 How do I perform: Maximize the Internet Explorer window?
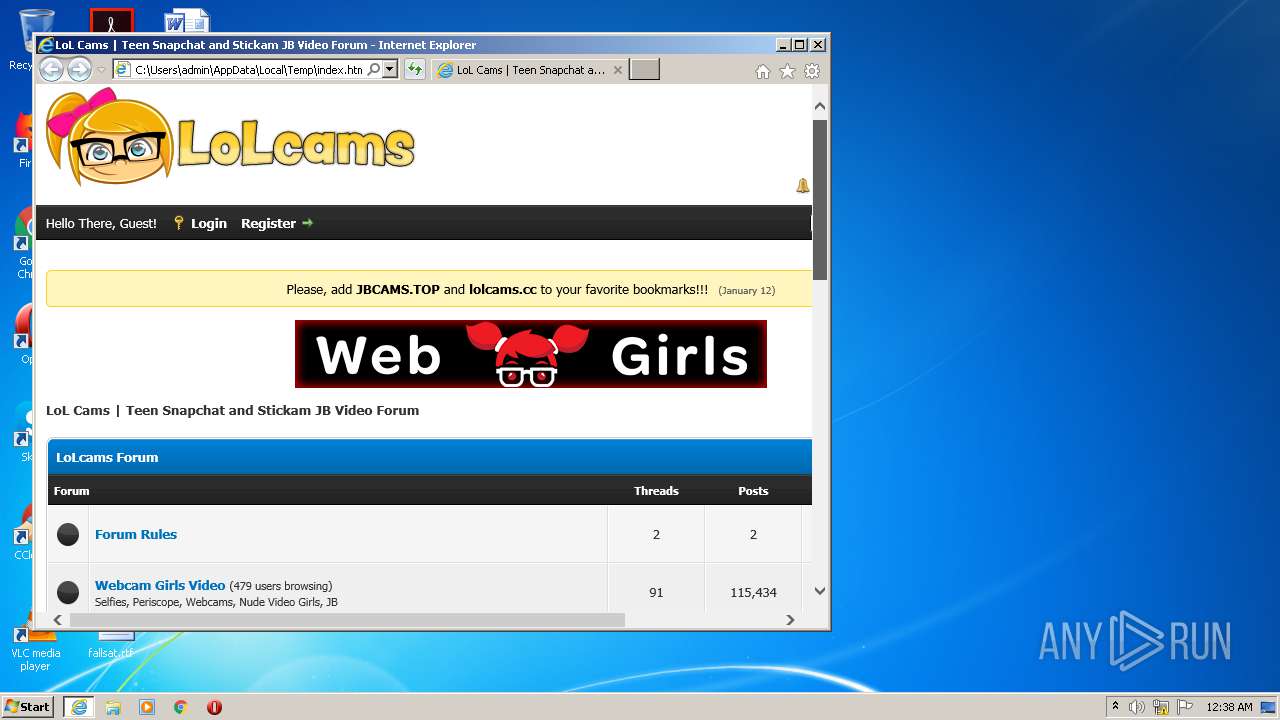coord(799,45)
